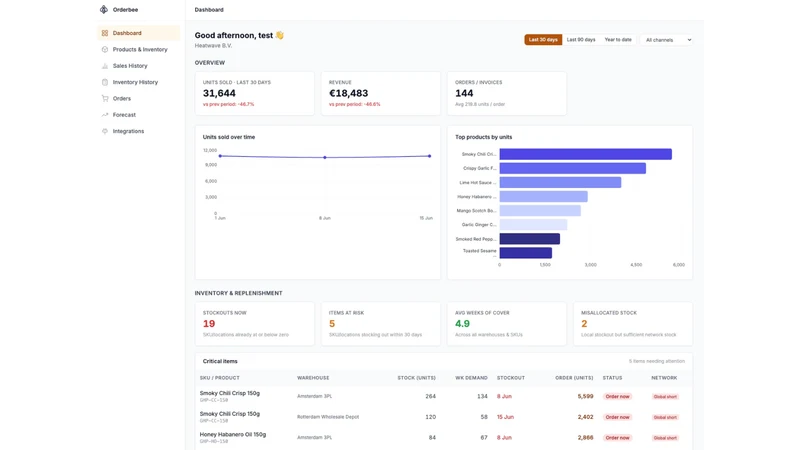Click the ORDER (UNITS) column header
The height and width of the screenshot is (450, 800).
574,378
